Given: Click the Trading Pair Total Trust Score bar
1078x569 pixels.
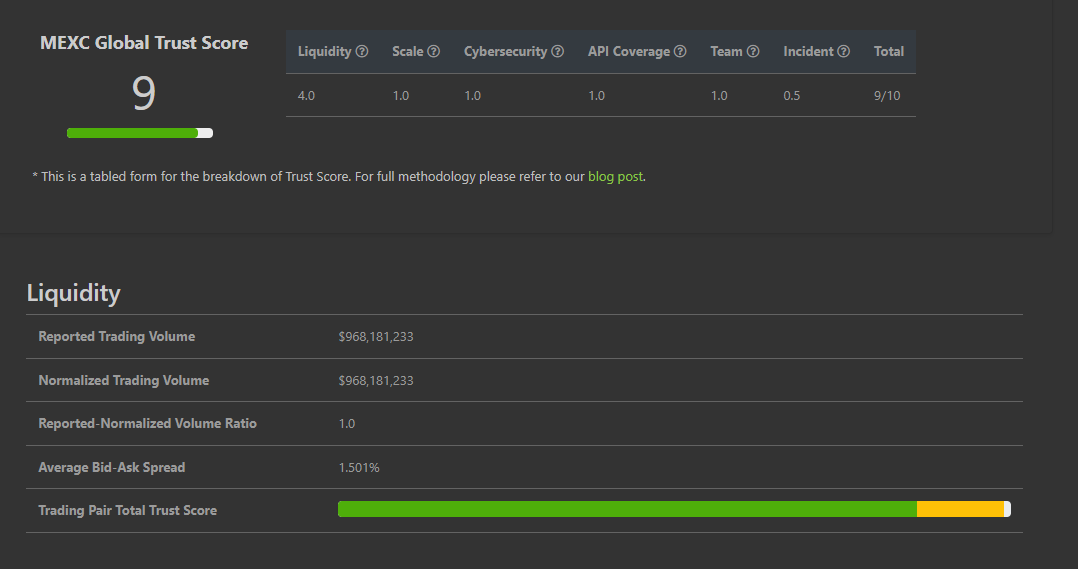Looking at the screenshot, I should [674, 509].
